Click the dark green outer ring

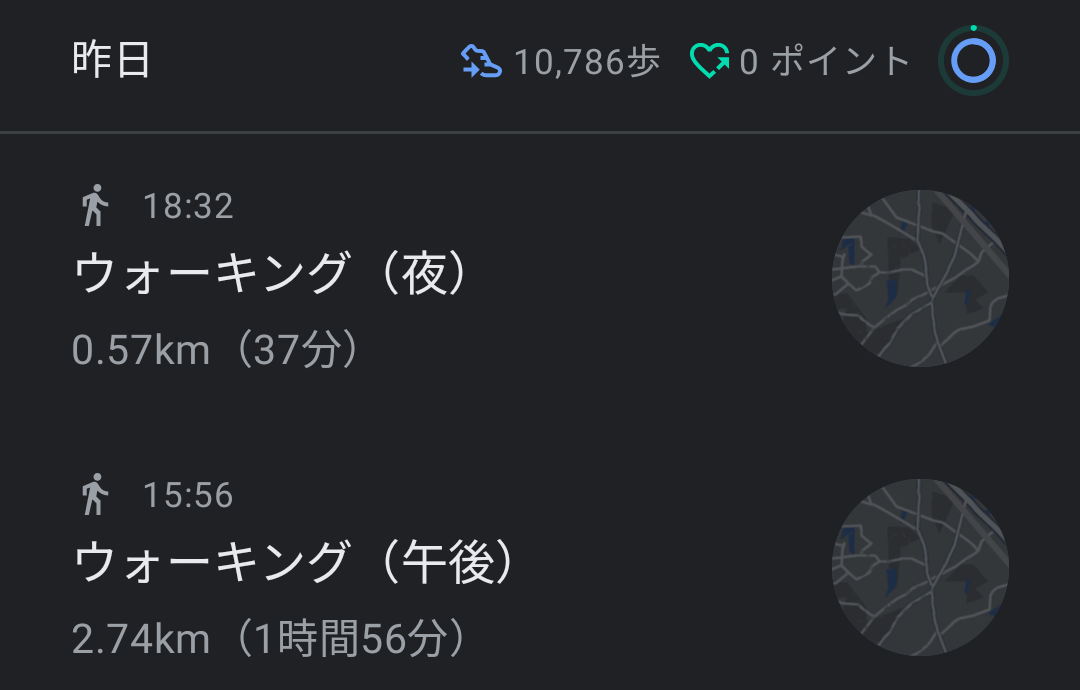(973, 29)
